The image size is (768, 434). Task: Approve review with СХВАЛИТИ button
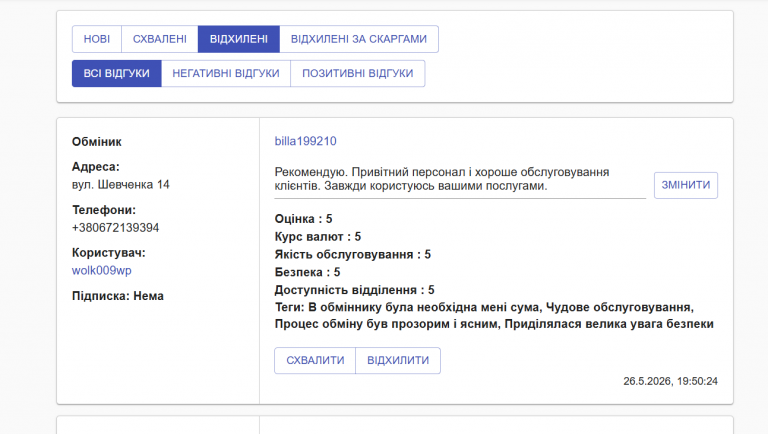[315, 361]
